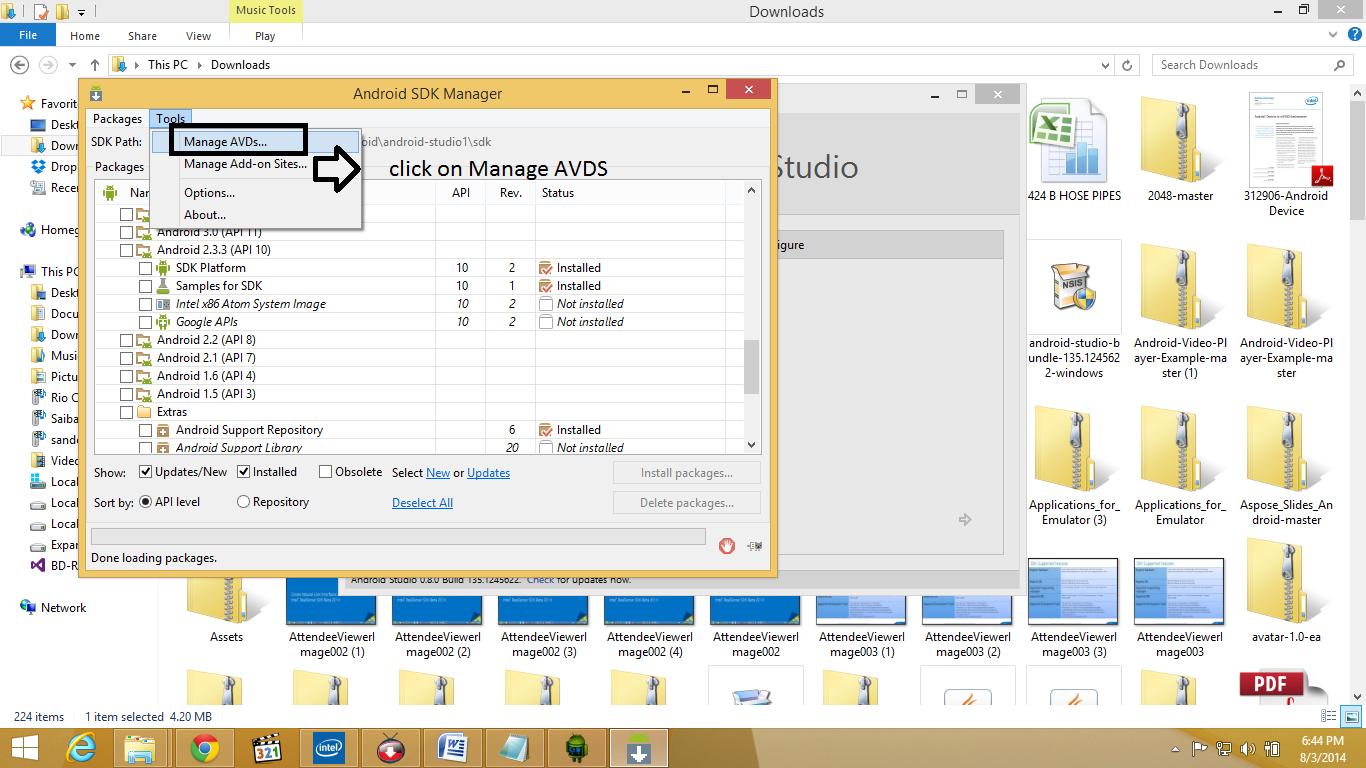Select the 2048-master zip folder icon
Screen dimensions: 1366x768
[x=1180, y=140]
